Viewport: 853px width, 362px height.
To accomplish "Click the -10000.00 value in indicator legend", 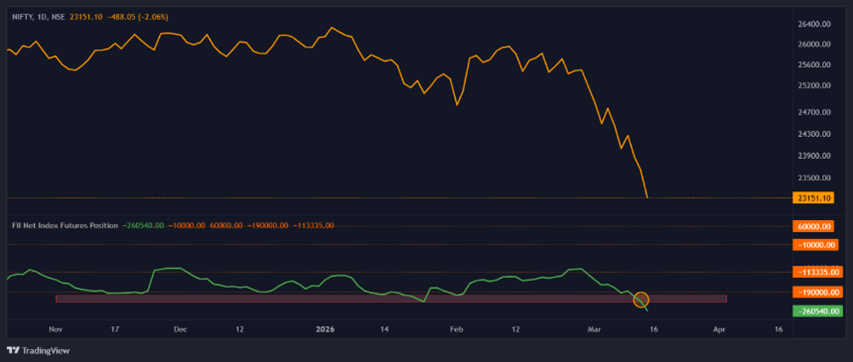I will coord(187,225).
